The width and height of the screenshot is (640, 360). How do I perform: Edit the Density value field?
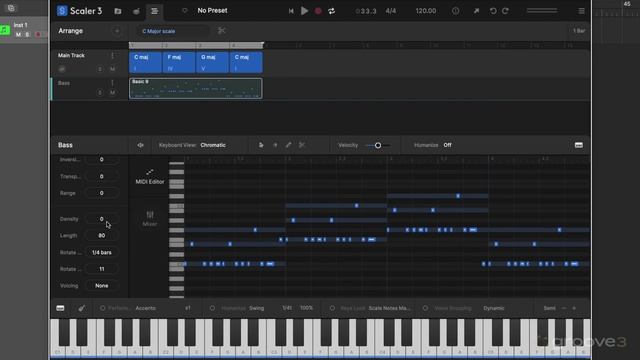coord(102,219)
